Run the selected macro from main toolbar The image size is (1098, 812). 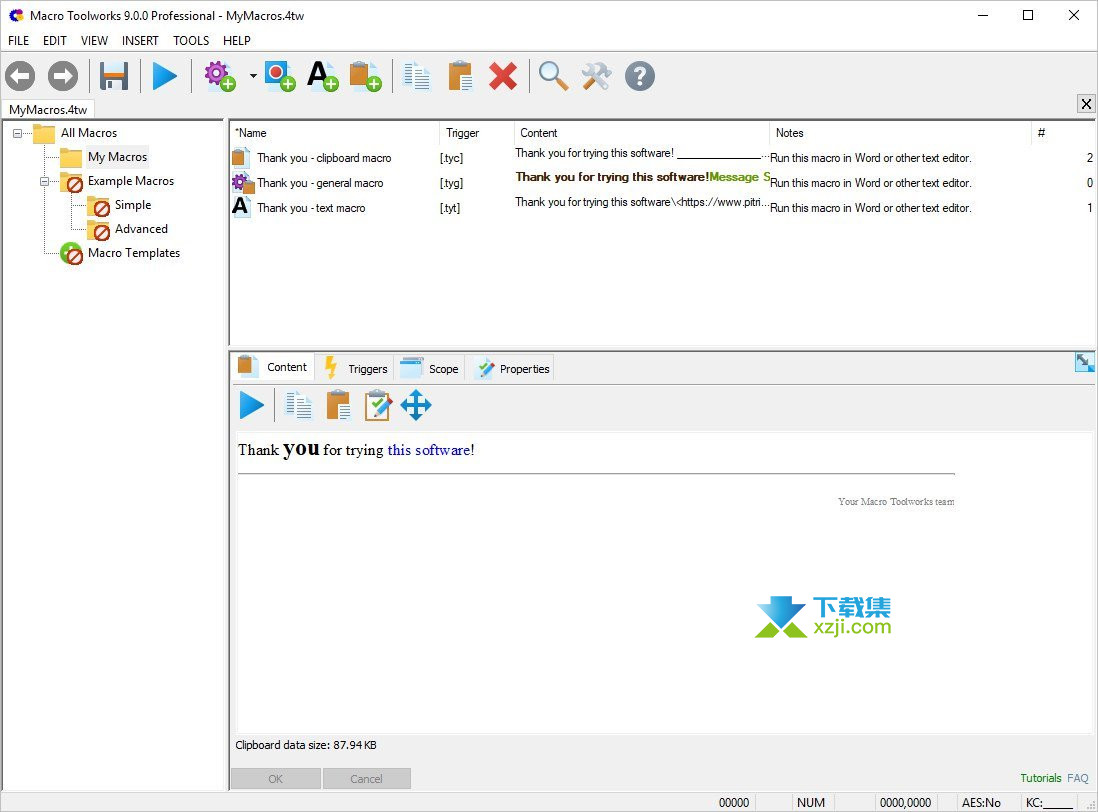pyautogui.click(x=165, y=76)
